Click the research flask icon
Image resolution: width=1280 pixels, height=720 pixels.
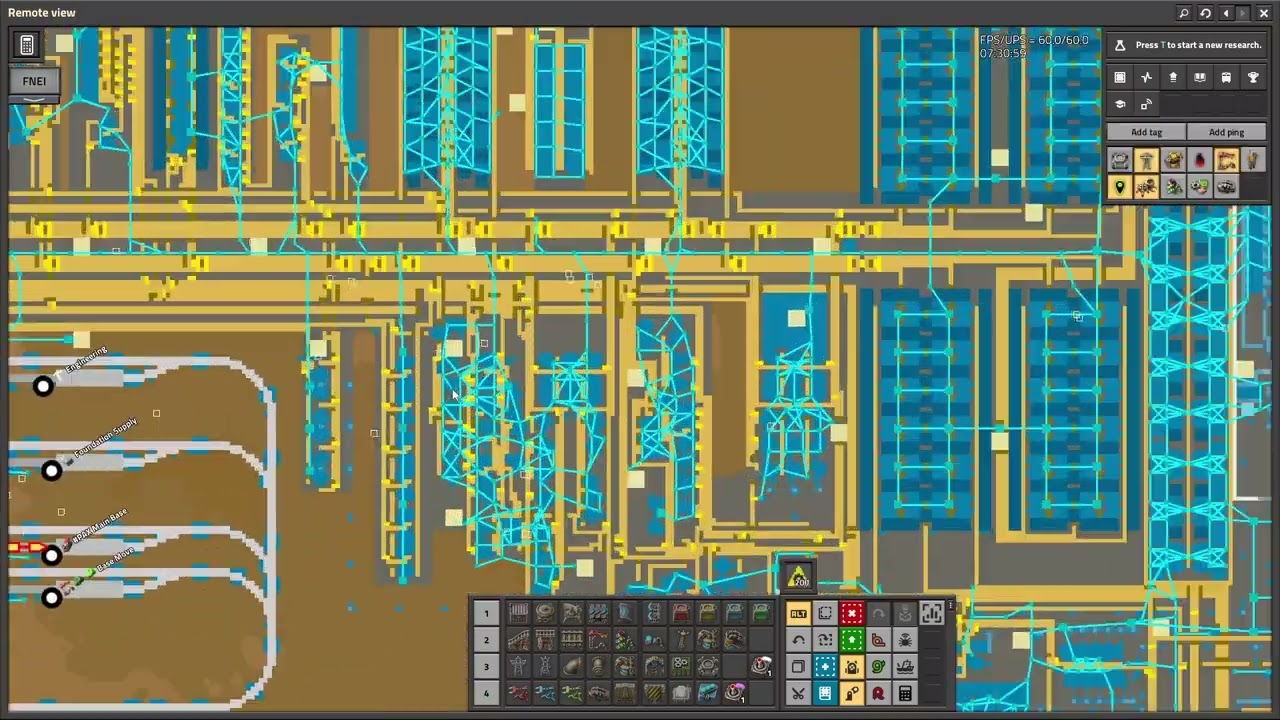click(x=1120, y=45)
